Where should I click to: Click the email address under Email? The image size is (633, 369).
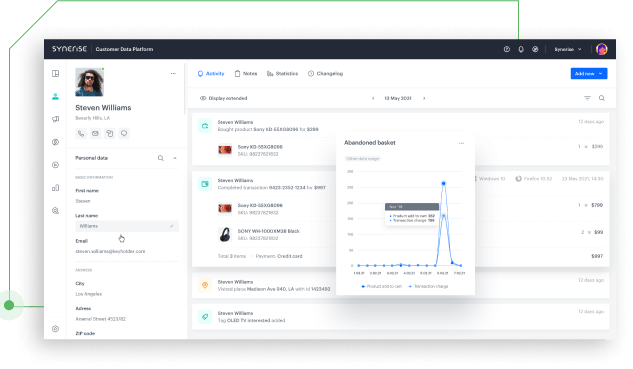pyautogui.click(x=110, y=251)
